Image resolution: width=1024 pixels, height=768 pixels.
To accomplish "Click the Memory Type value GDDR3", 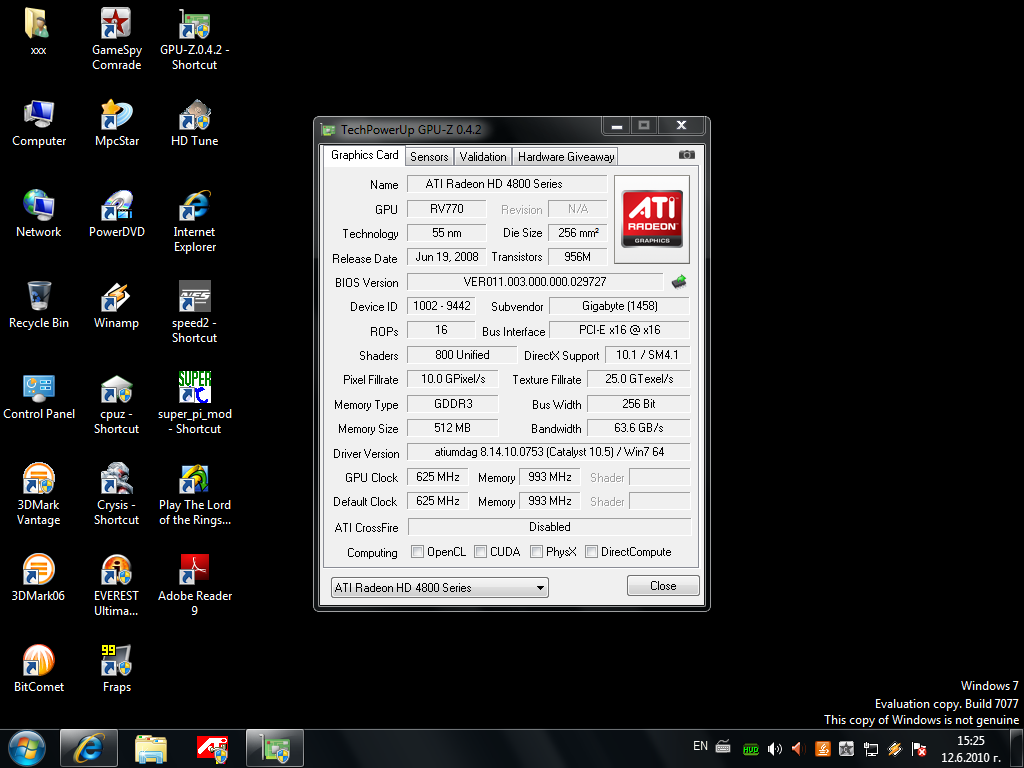I will pyautogui.click(x=453, y=404).
